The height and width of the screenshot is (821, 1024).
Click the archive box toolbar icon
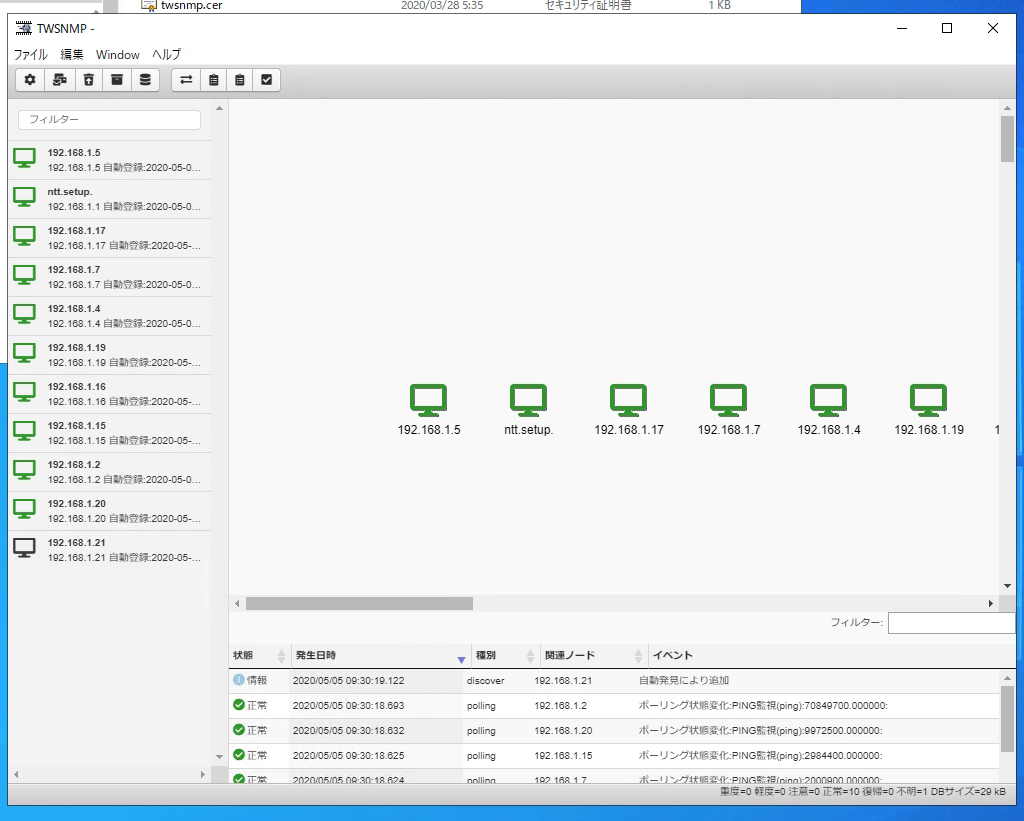pos(117,80)
